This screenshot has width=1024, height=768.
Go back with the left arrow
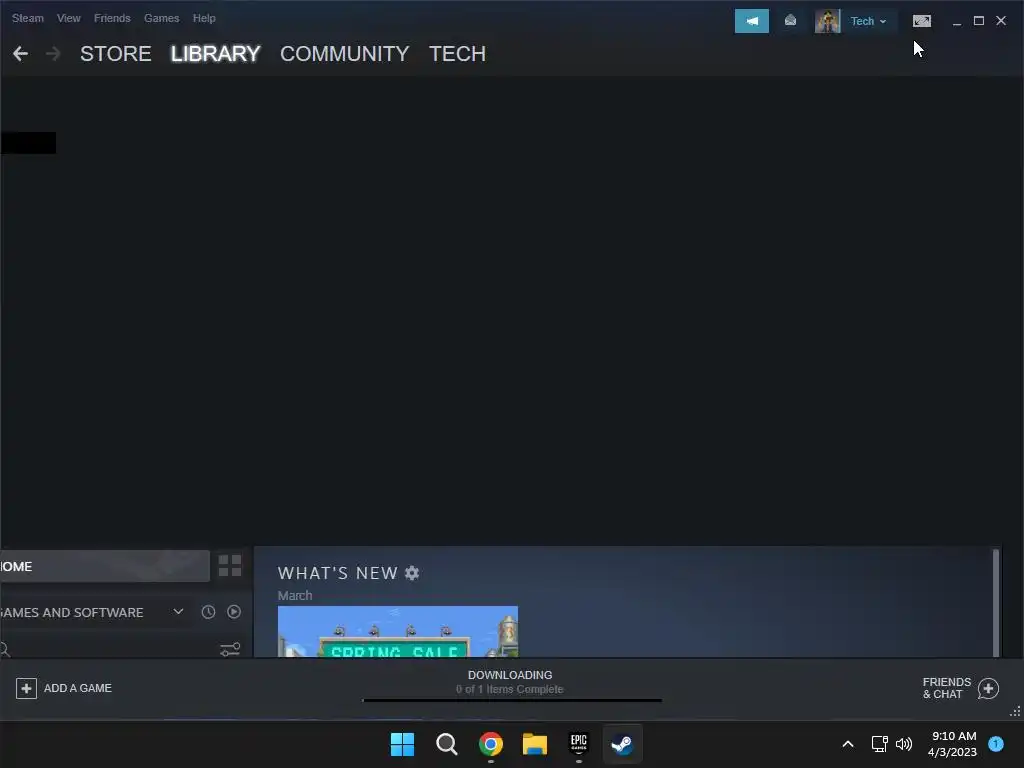click(20, 54)
